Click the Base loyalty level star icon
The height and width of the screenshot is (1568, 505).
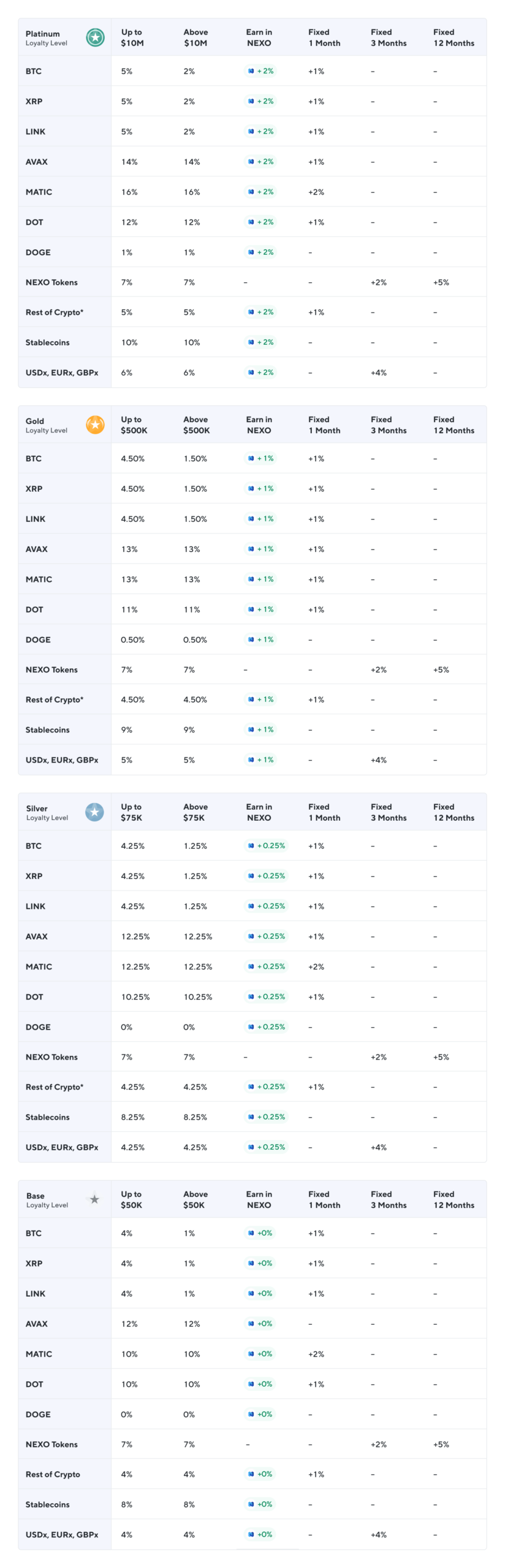94,1199
